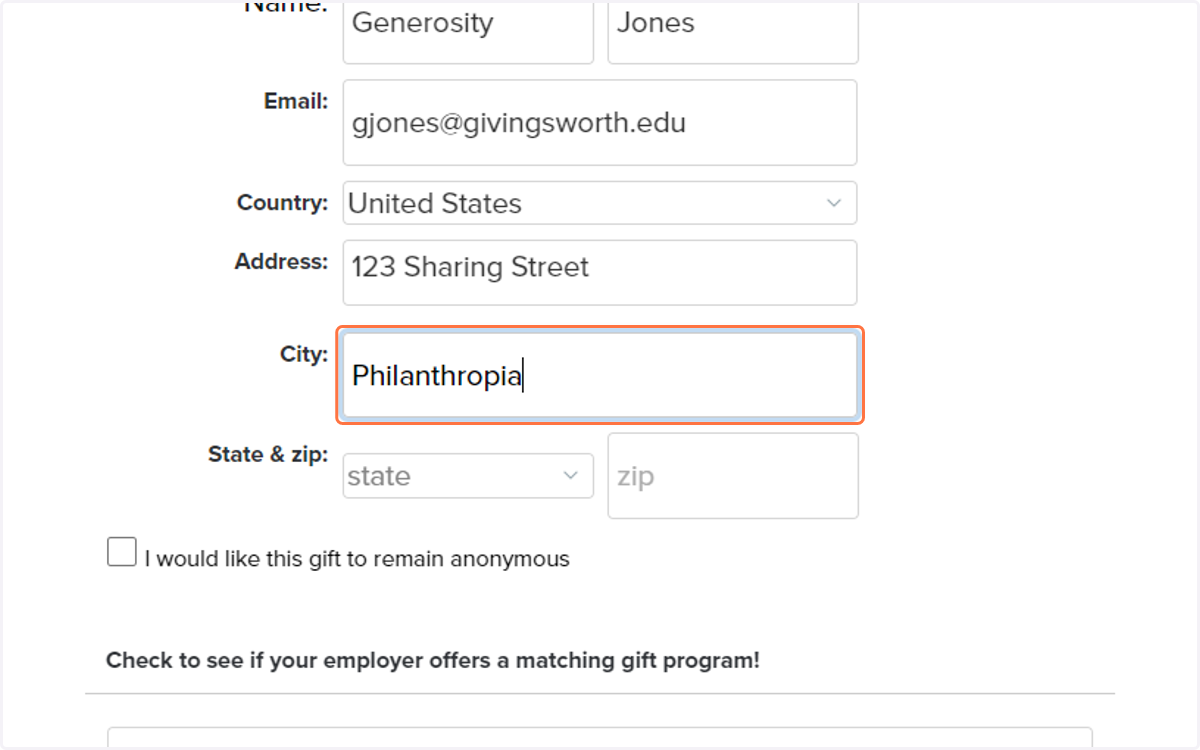
Task: Click the Address: field label
Action: tap(281, 261)
